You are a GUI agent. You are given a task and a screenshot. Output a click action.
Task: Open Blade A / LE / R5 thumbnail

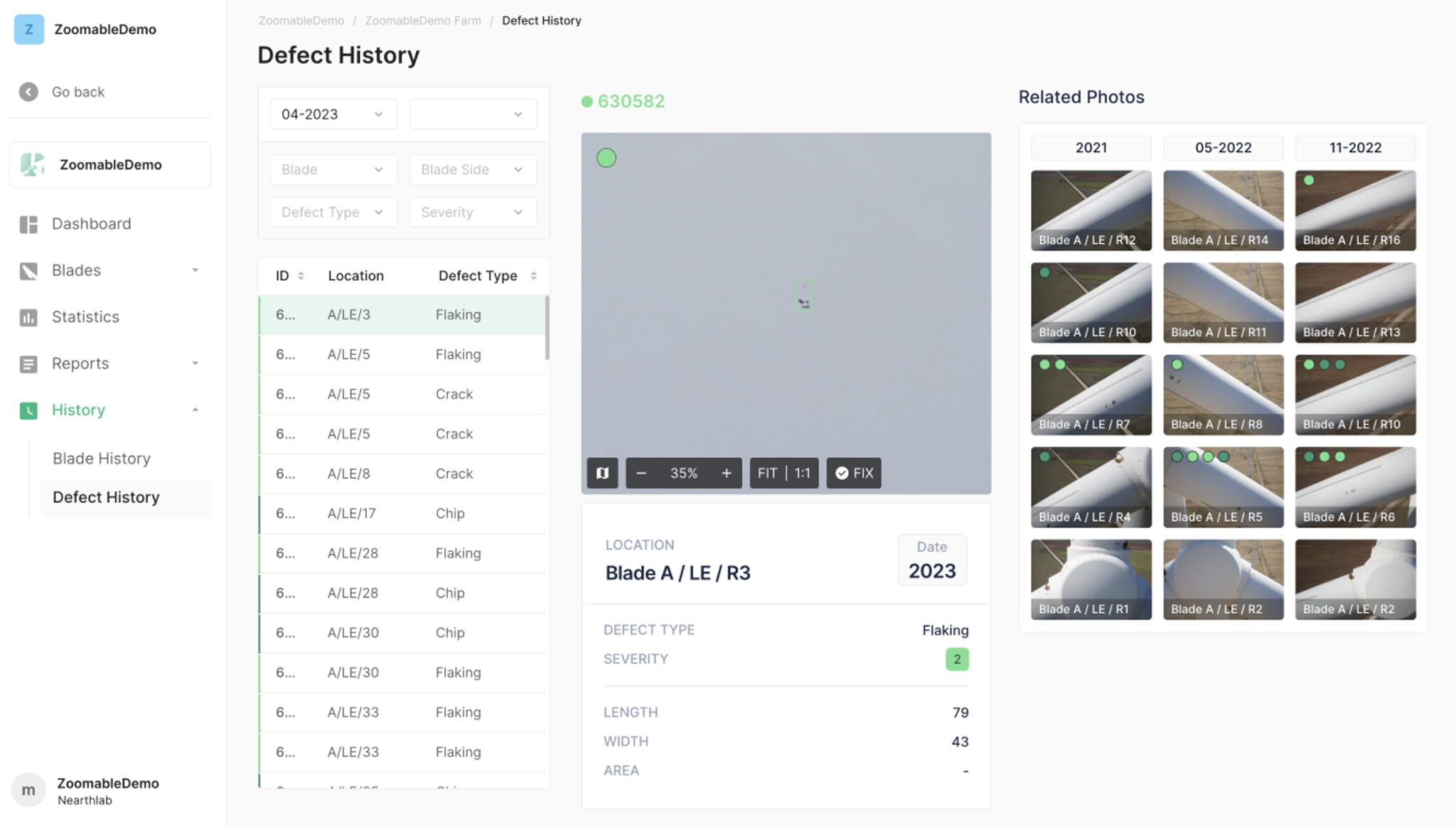(1223, 488)
